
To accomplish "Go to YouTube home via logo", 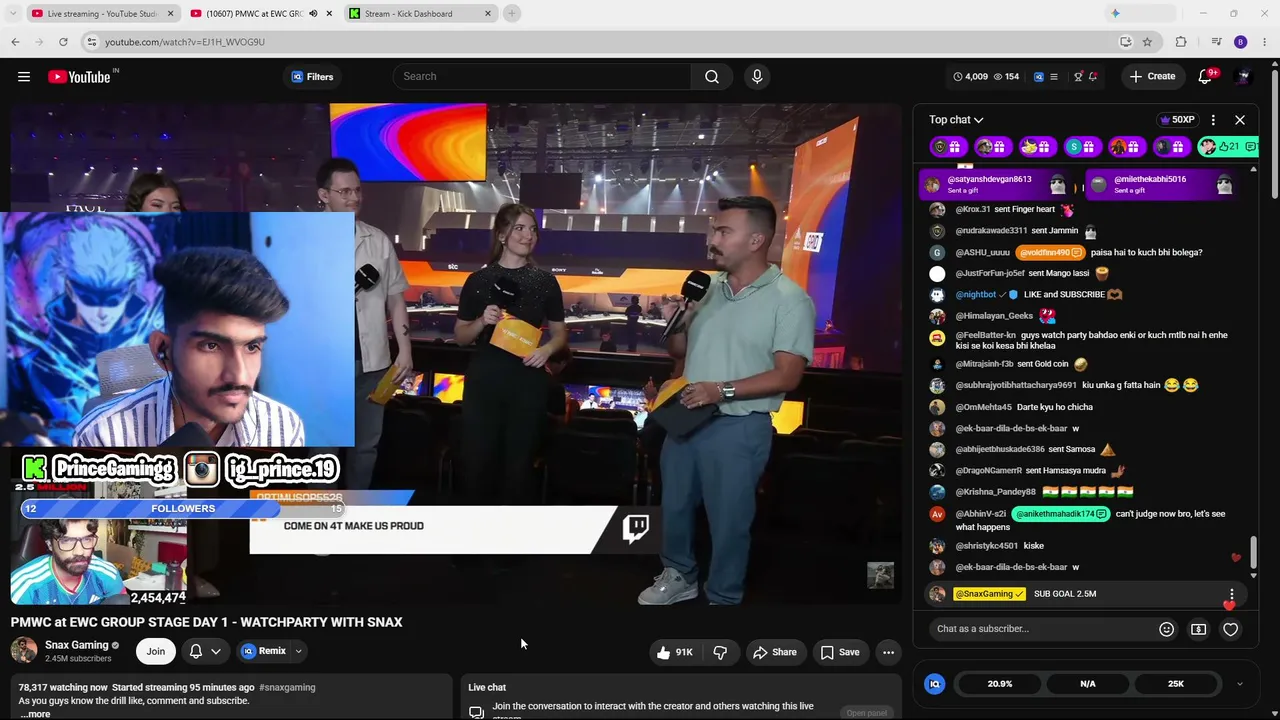I will 79,77.
